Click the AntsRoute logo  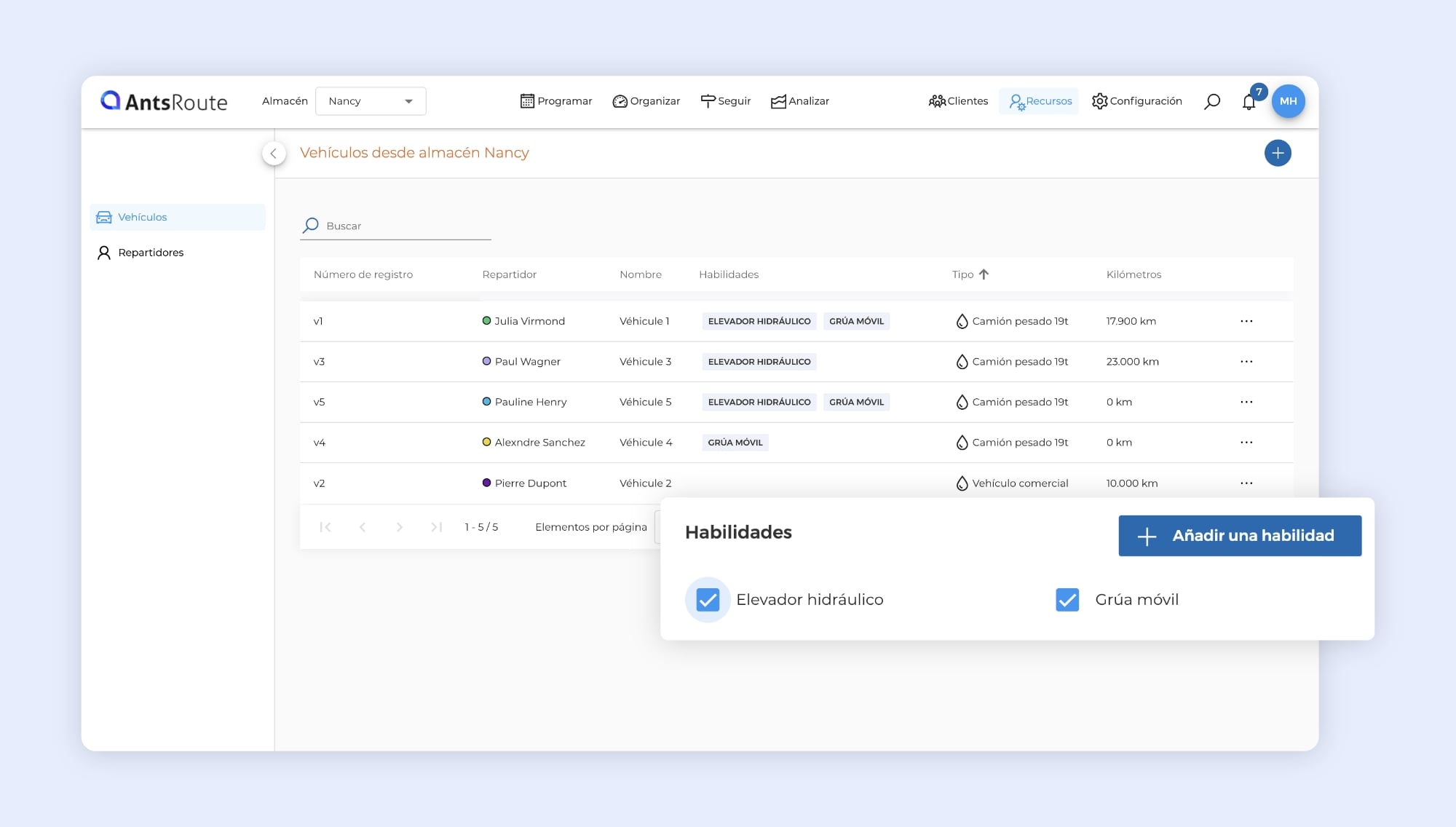point(165,101)
